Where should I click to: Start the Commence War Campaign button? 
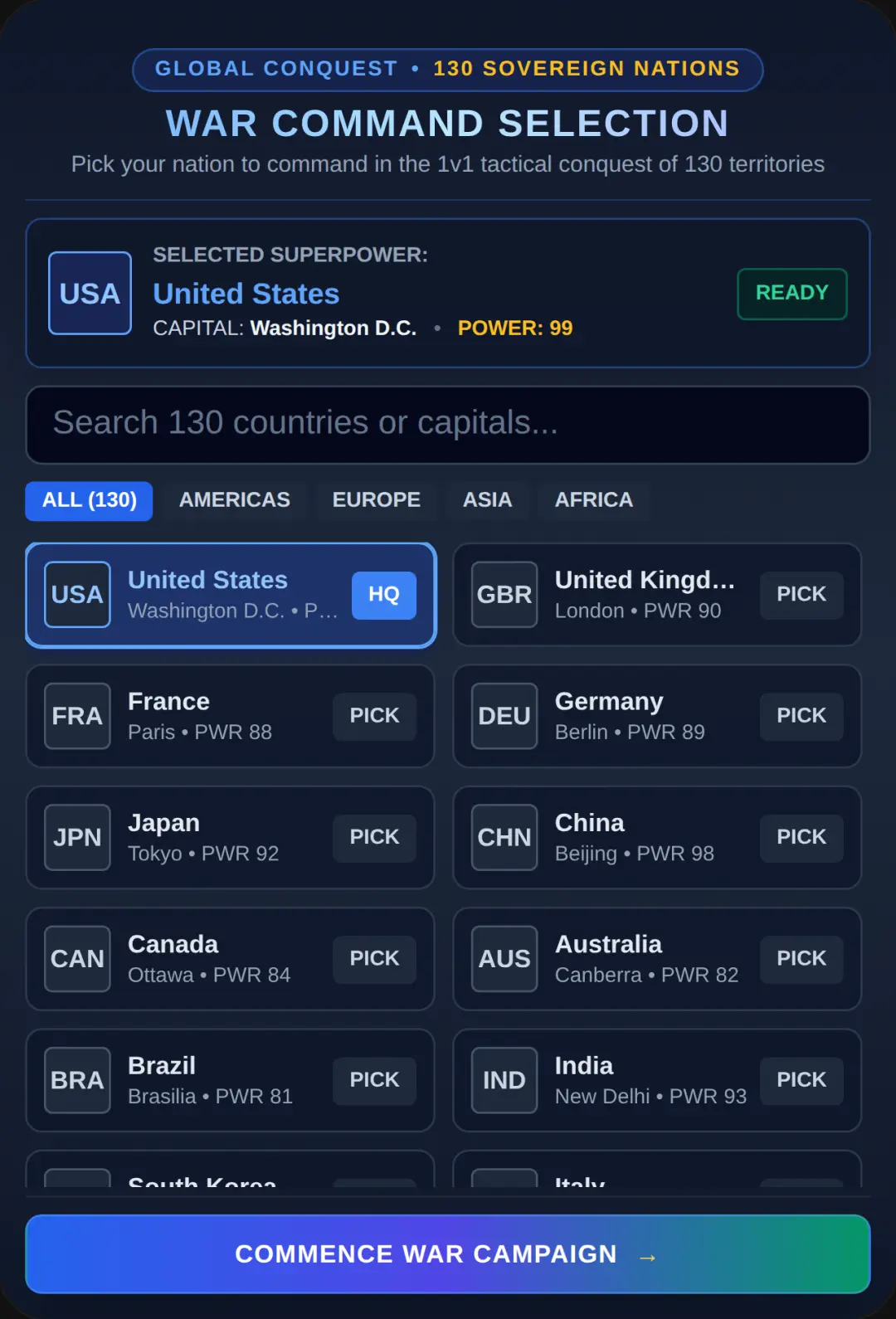click(x=448, y=1254)
